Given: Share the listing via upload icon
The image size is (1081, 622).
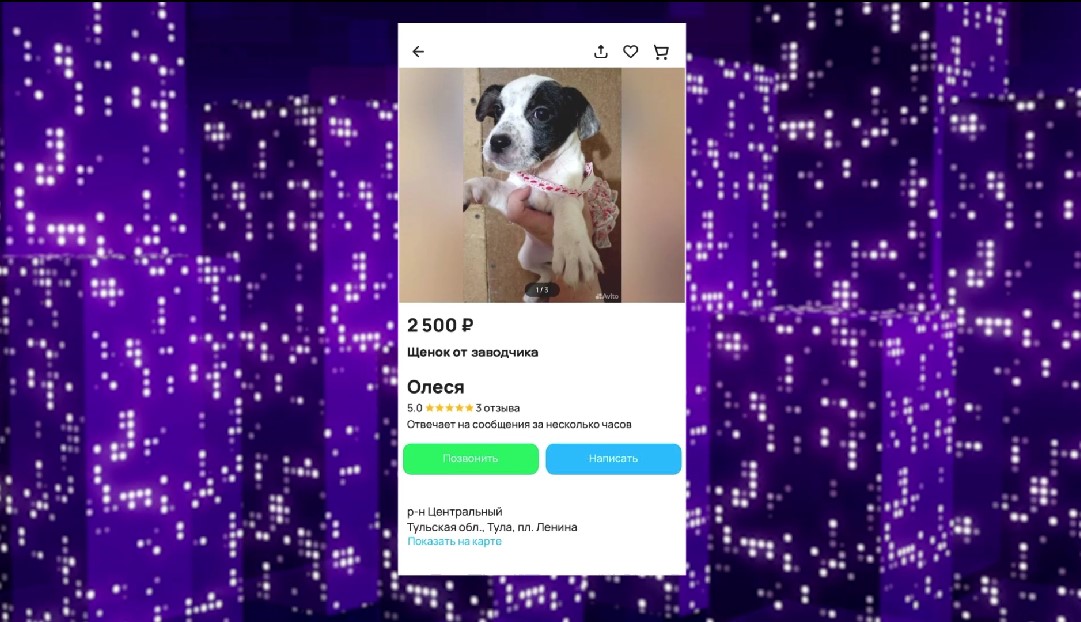Looking at the screenshot, I should (600, 52).
